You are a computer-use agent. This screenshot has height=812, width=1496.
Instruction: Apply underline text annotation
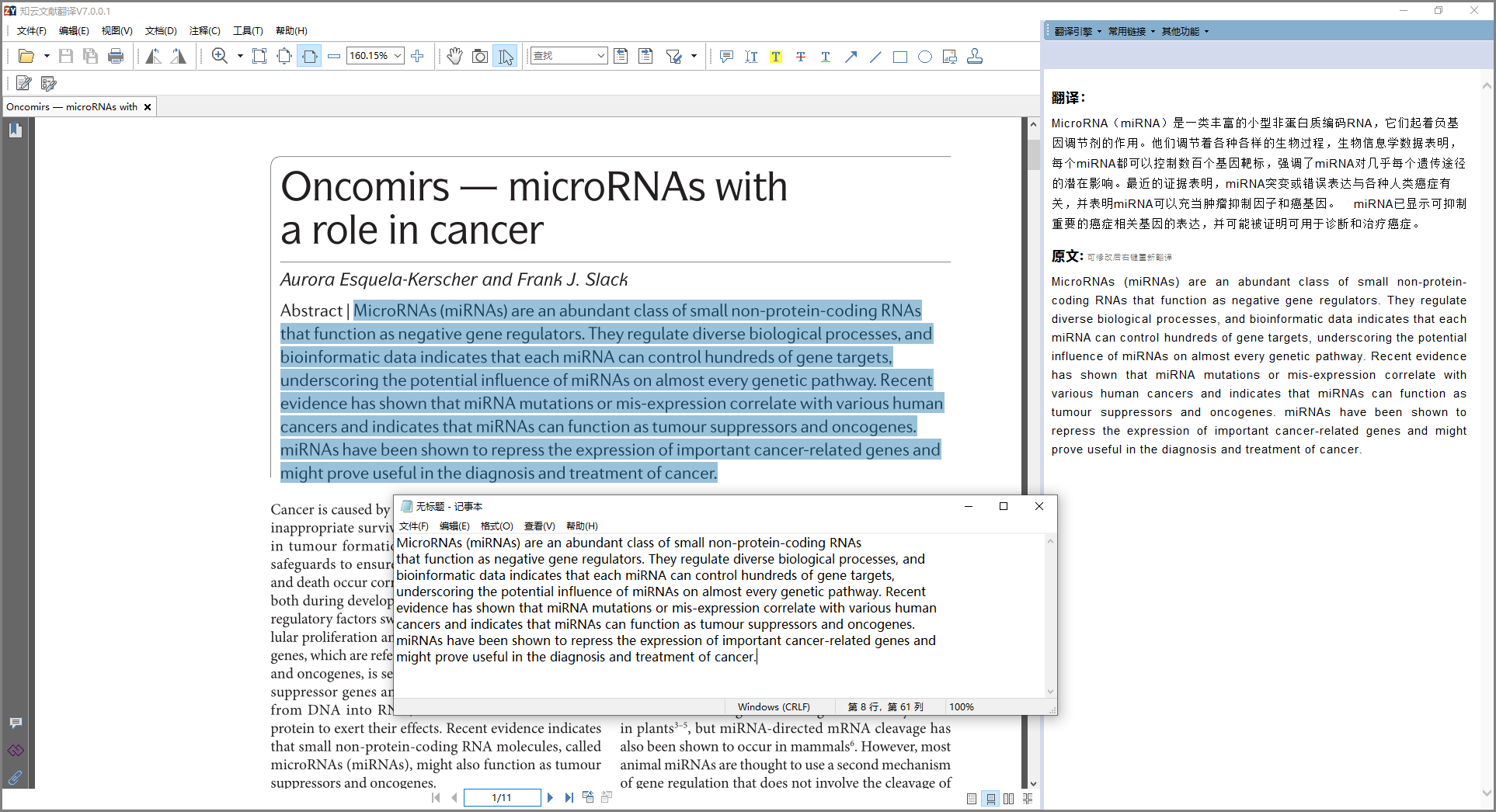826,56
